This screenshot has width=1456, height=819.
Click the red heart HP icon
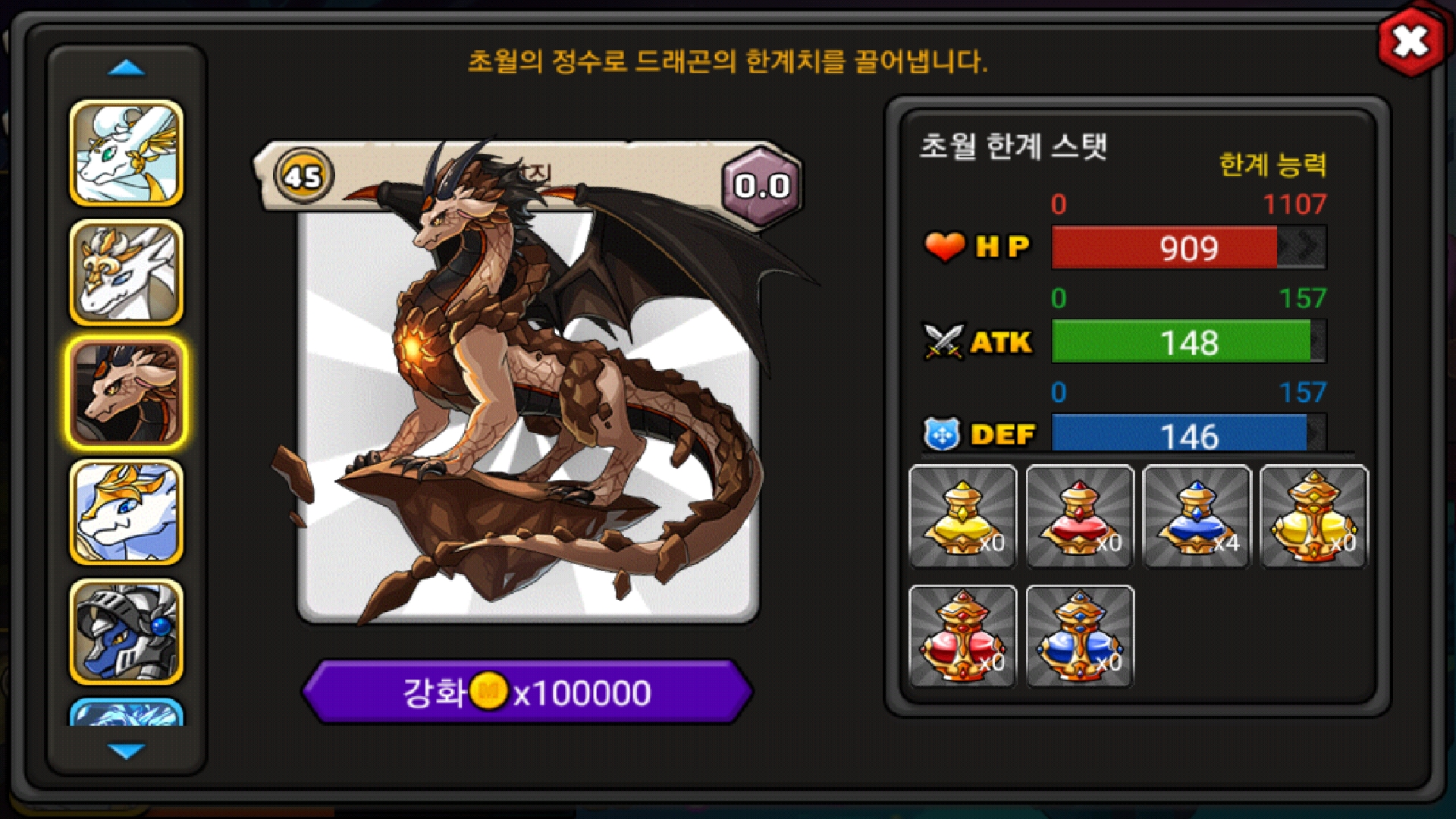pyautogui.click(x=945, y=246)
